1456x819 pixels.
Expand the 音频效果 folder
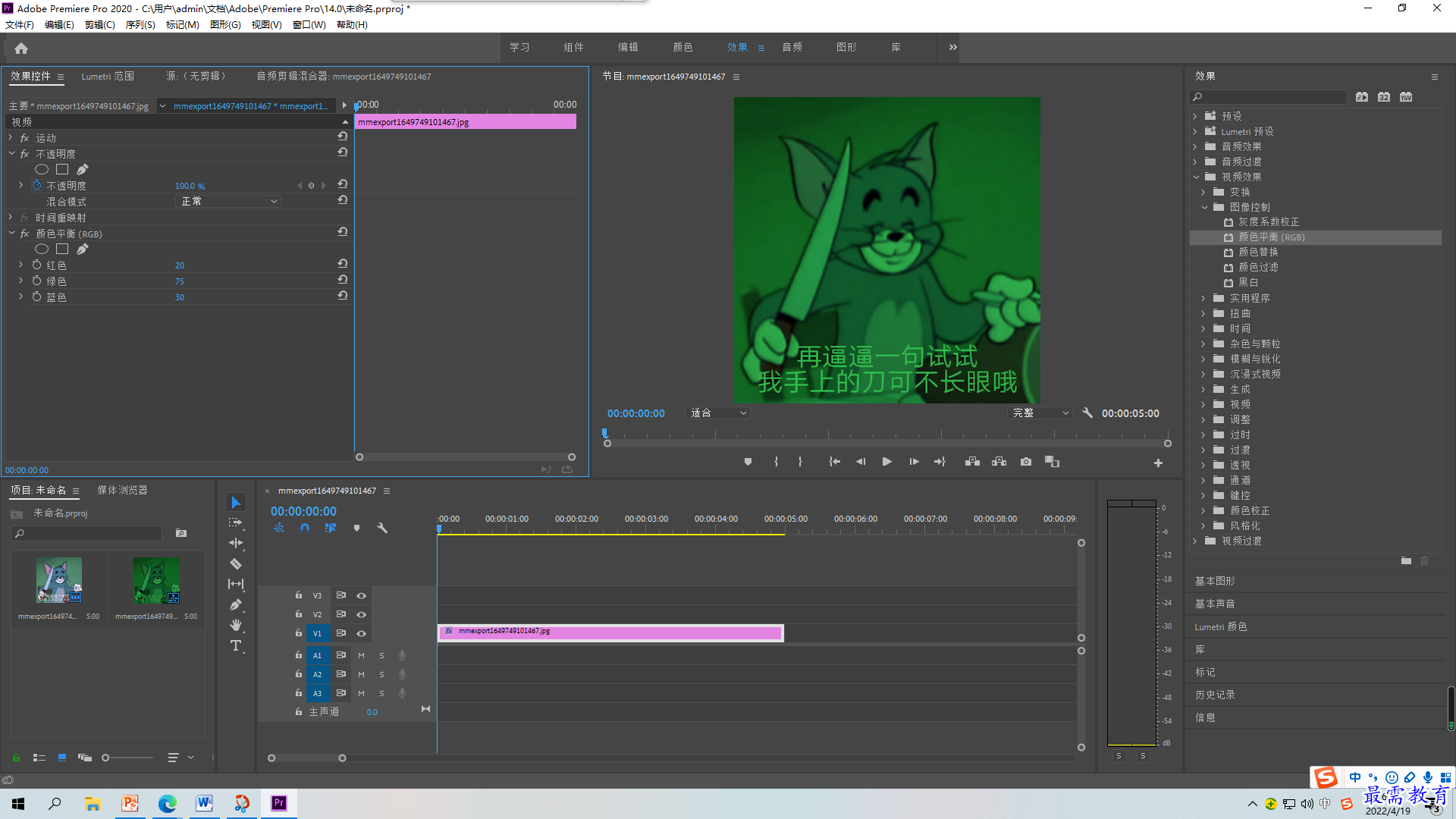(1195, 147)
